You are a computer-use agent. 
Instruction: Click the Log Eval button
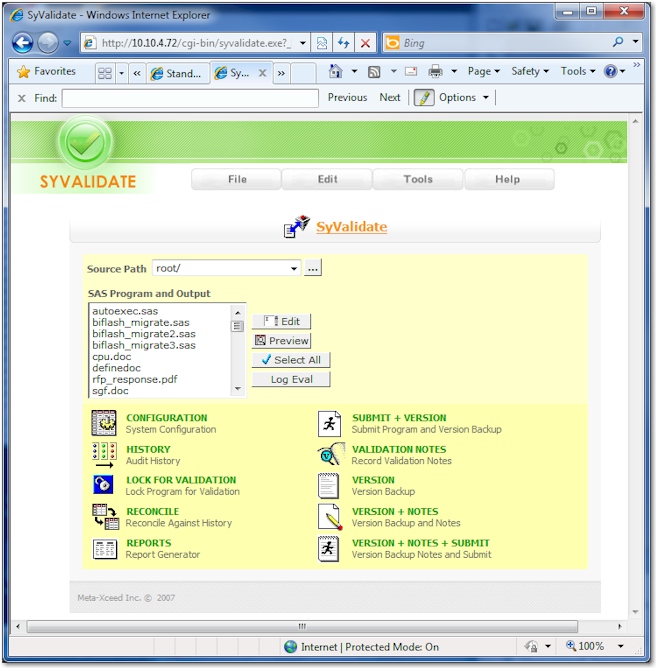click(291, 379)
